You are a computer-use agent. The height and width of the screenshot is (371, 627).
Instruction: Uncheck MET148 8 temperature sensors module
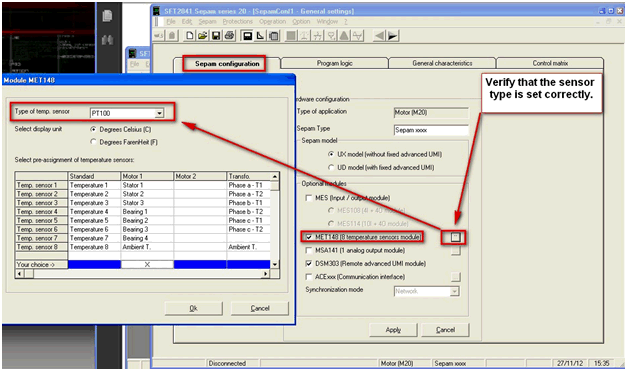point(309,237)
